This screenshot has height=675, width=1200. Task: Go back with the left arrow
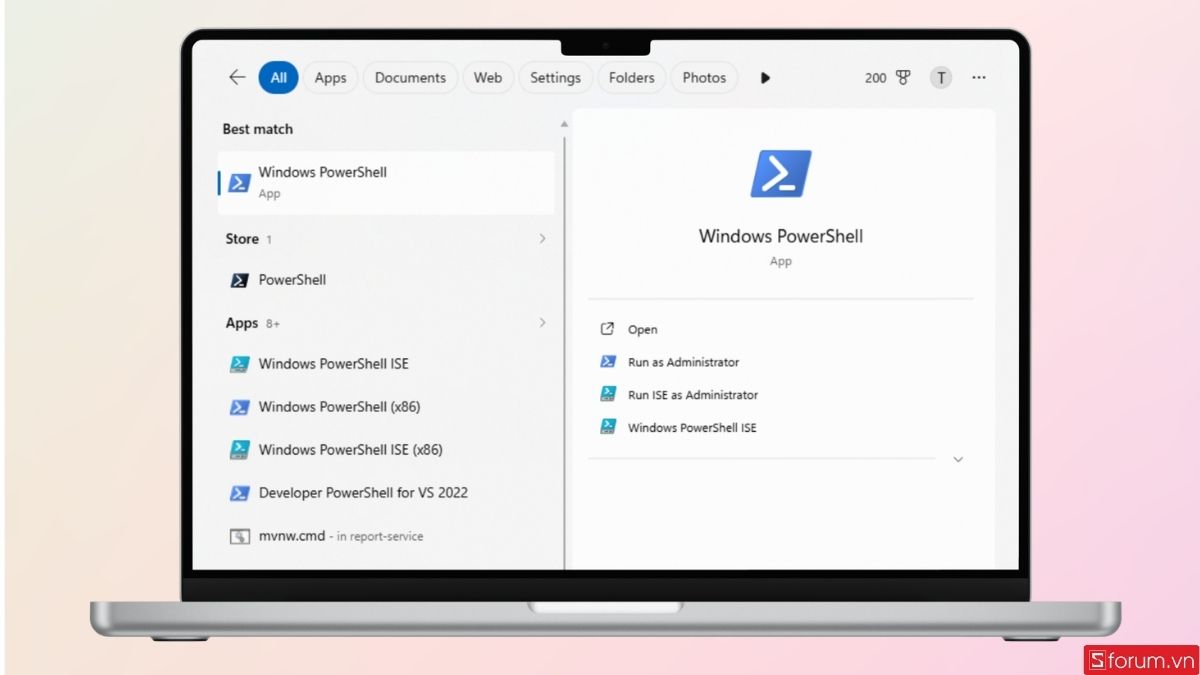pyautogui.click(x=237, y=77)
